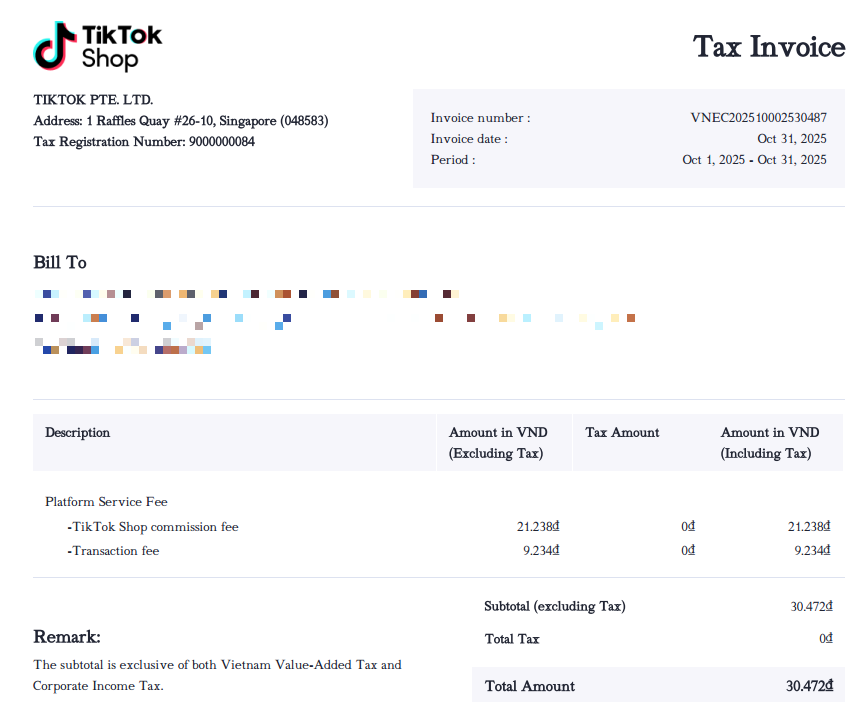Click the Tax Amount column header
The height and width of the screenshot is (702, 857).
tap(622, 433)
